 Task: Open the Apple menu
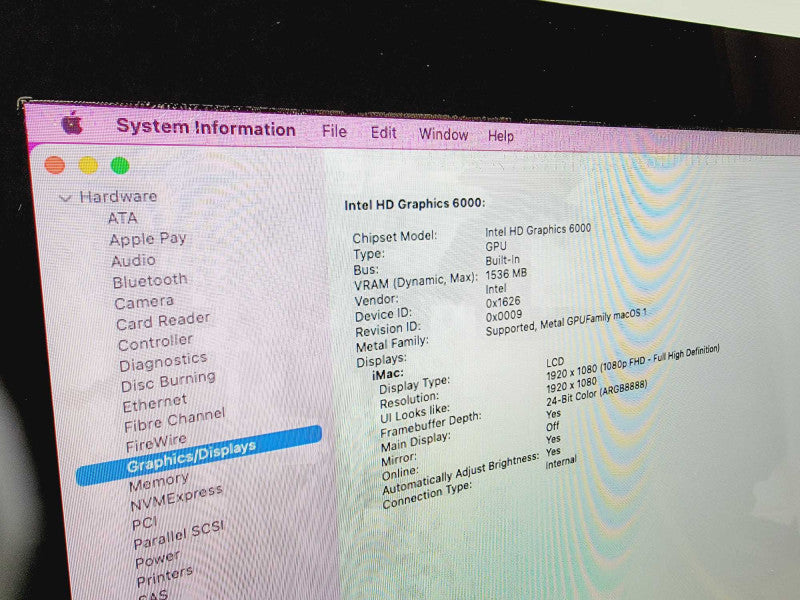pos(72,123)
